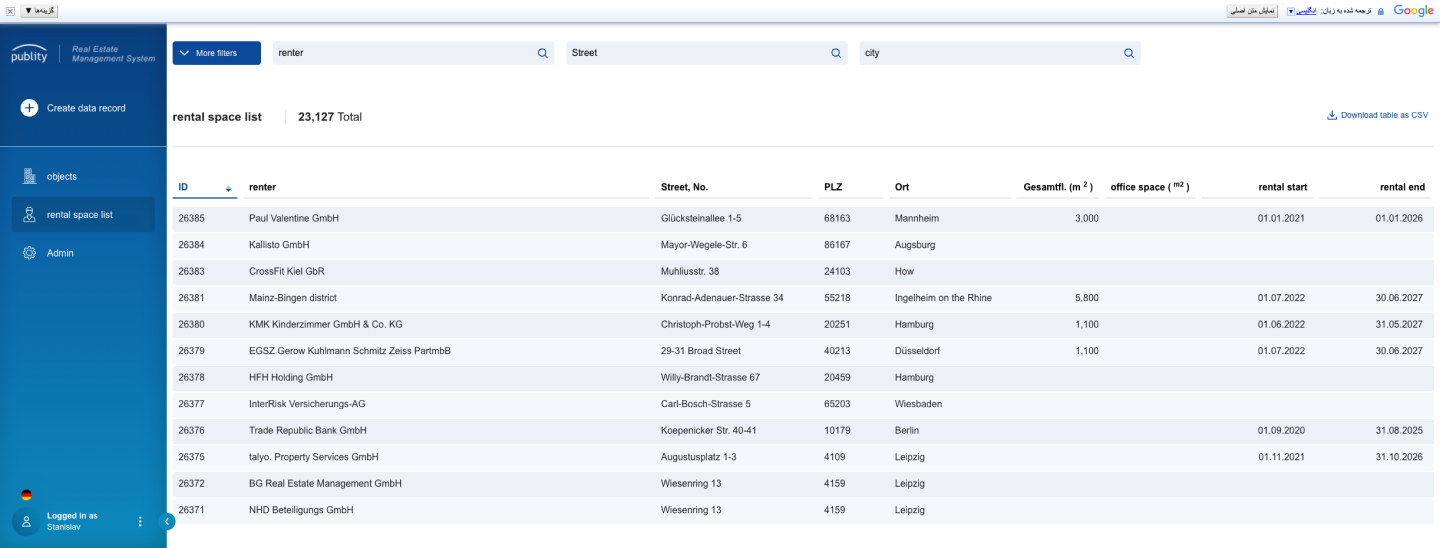Open the translated language dropdown arrow
The width and height of the screenshot is (1440, 548).
[x=1291, y=11]
